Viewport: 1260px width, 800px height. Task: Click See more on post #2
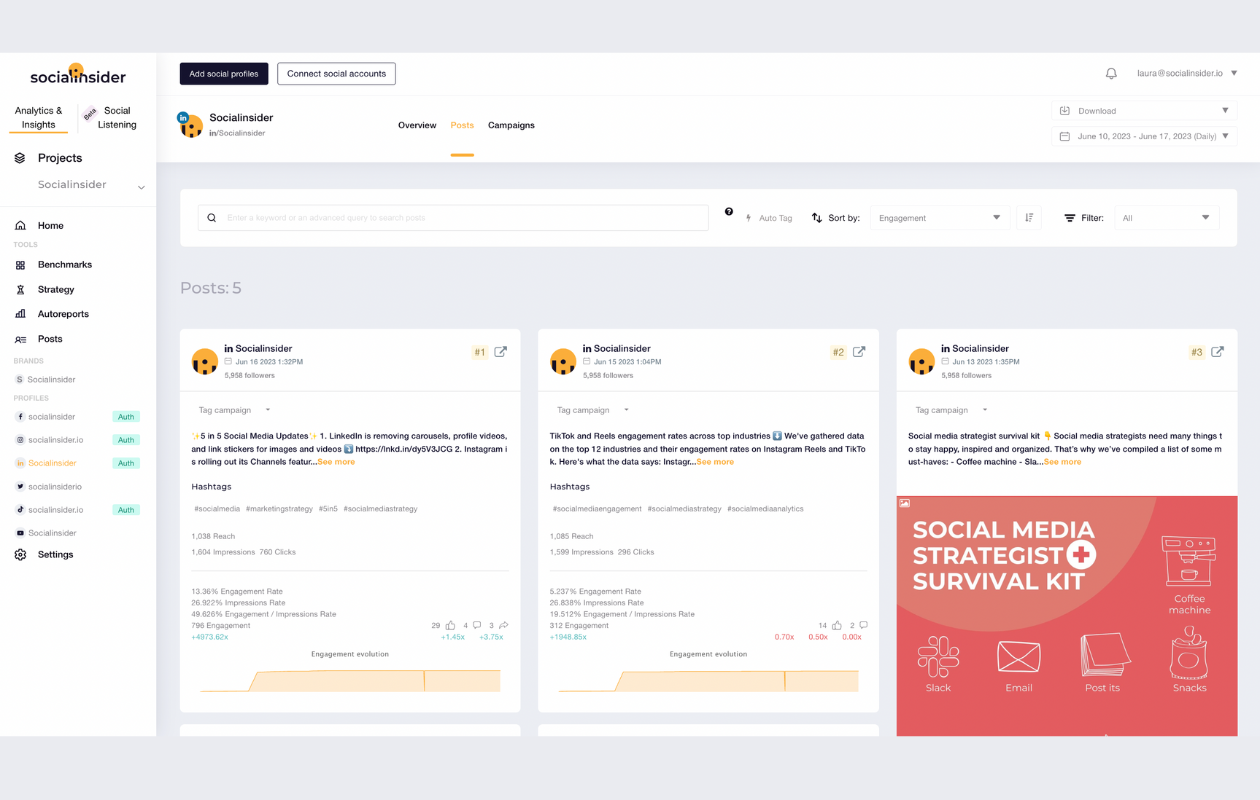point(715,462)
